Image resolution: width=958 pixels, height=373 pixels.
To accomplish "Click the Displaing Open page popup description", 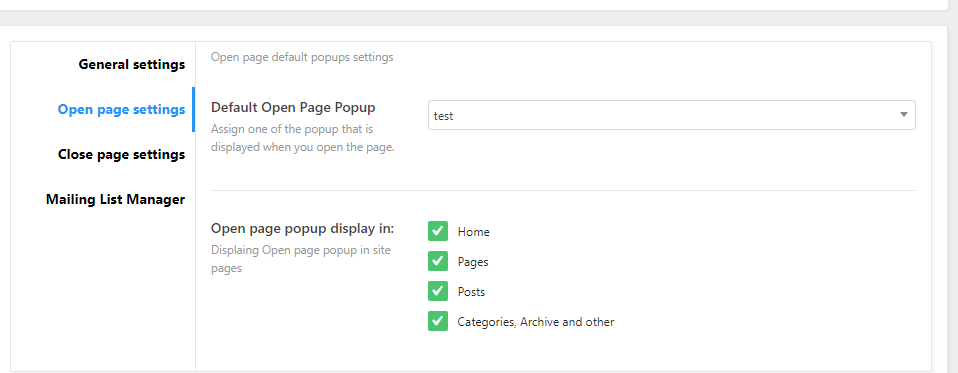I will [x=301, y=259].
